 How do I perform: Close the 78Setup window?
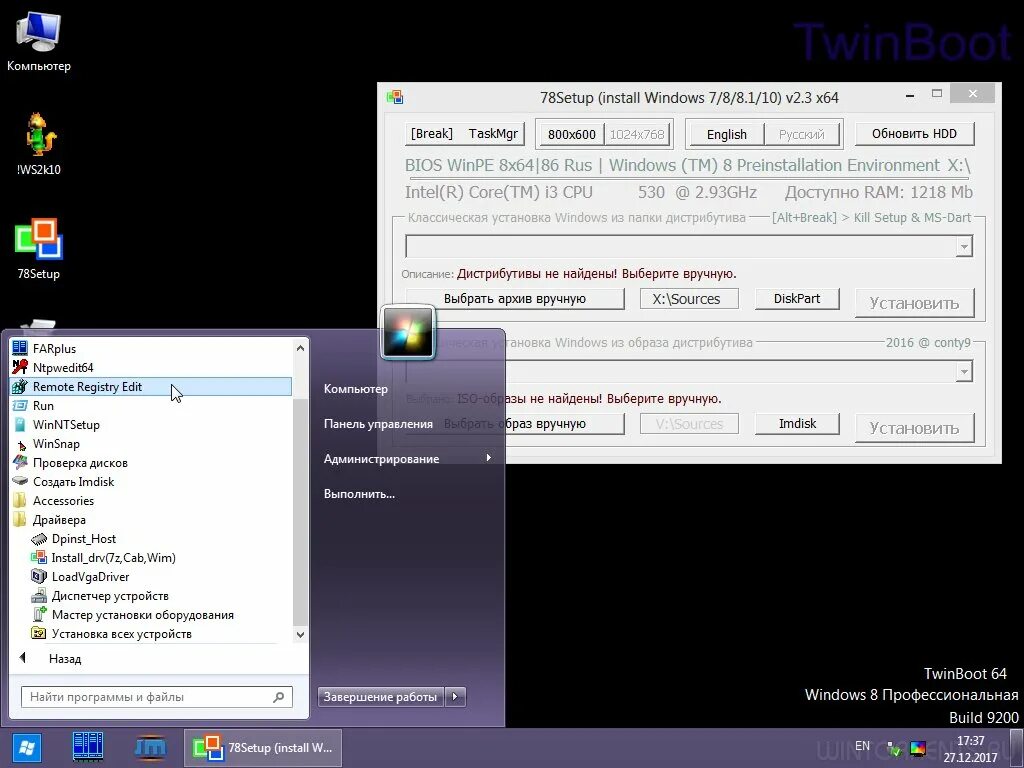point(973,94)
